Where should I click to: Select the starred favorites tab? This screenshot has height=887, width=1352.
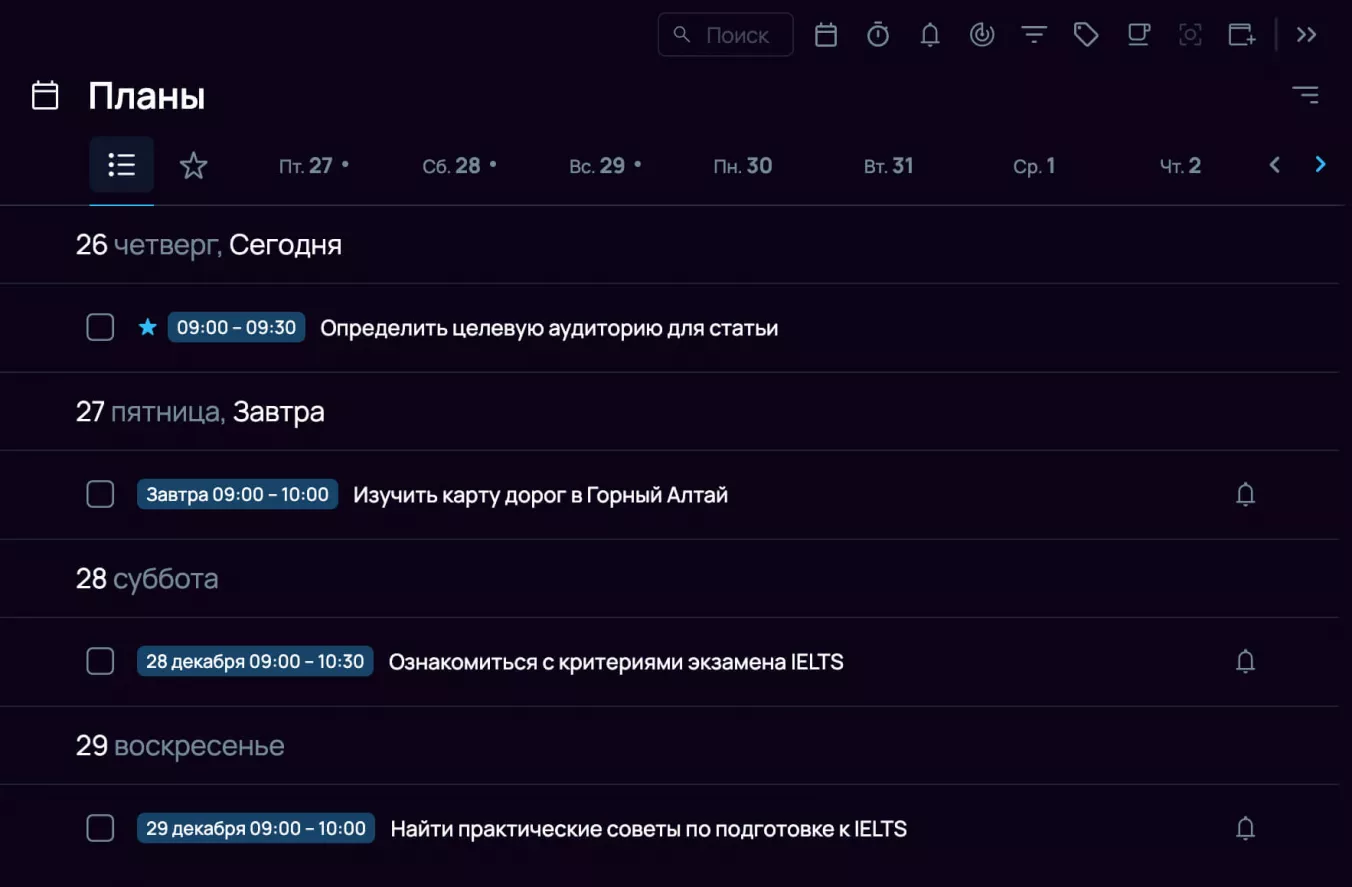pos(193,165)
